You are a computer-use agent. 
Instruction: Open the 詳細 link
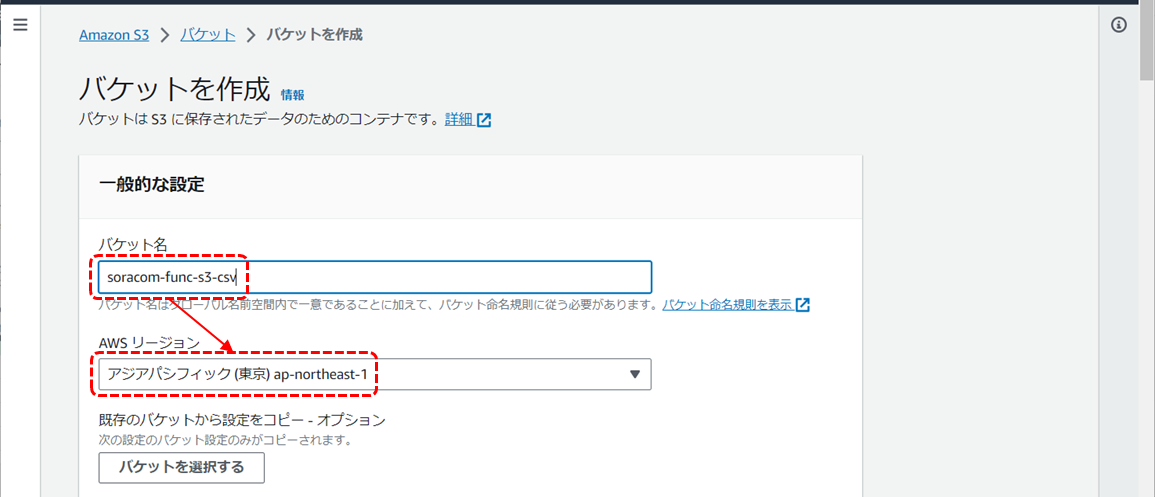[x=458, y=120]
